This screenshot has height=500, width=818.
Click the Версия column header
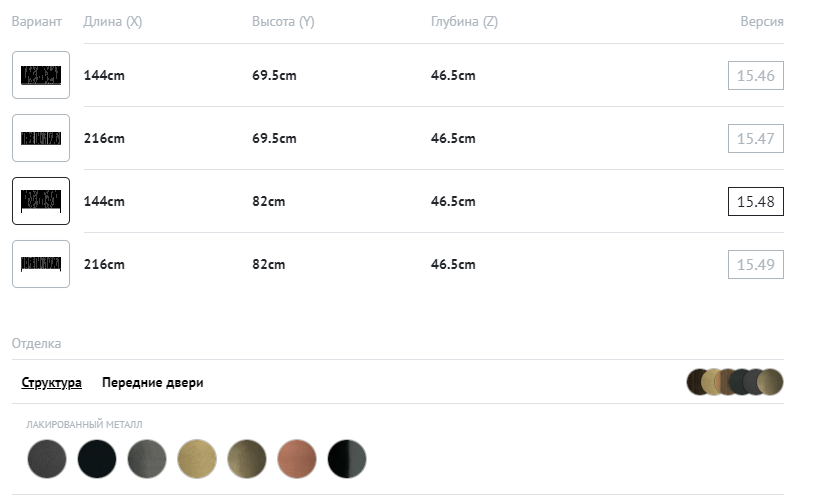click(761, 22)
